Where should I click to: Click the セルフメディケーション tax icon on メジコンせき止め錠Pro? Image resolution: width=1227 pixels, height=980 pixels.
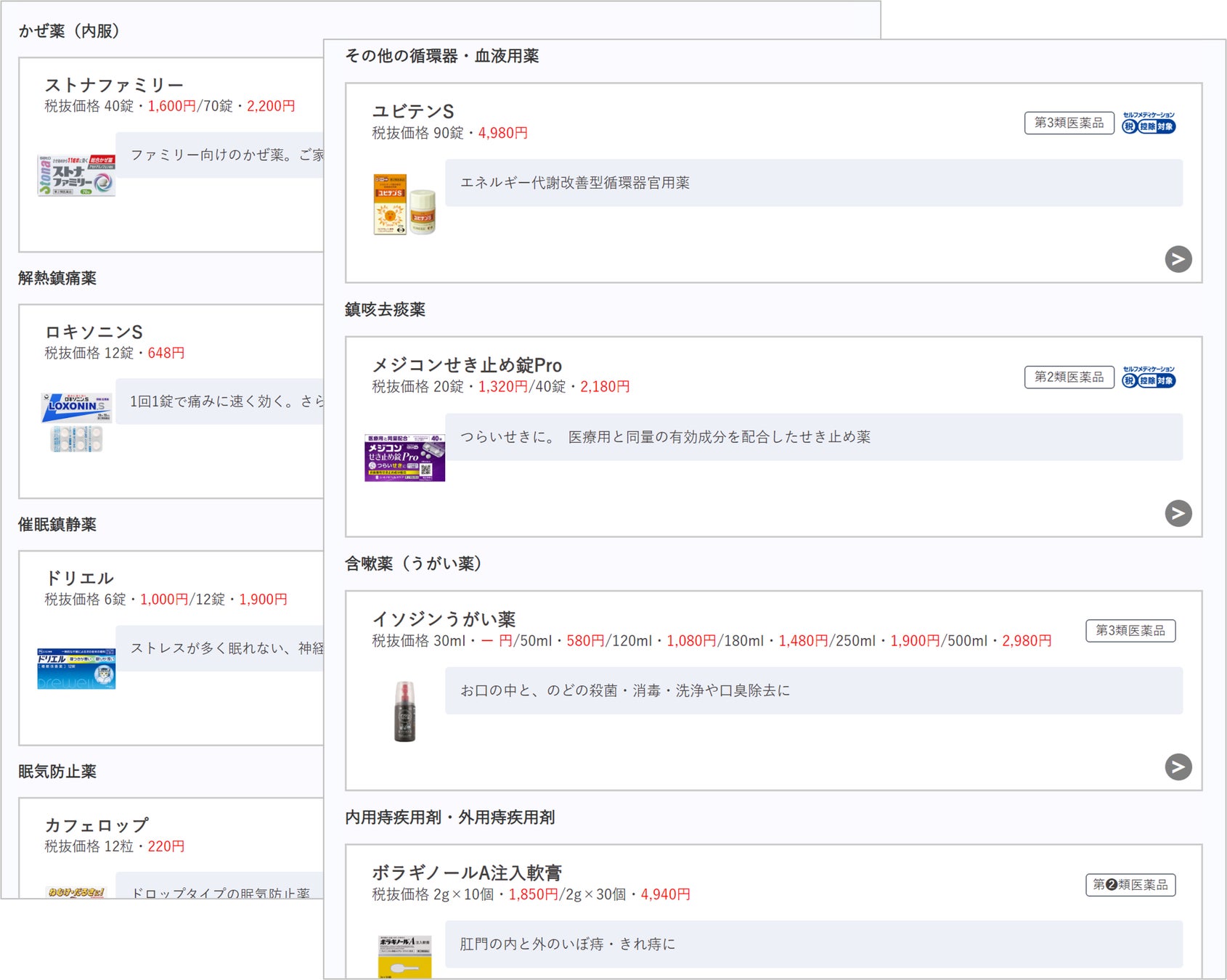1149,377
